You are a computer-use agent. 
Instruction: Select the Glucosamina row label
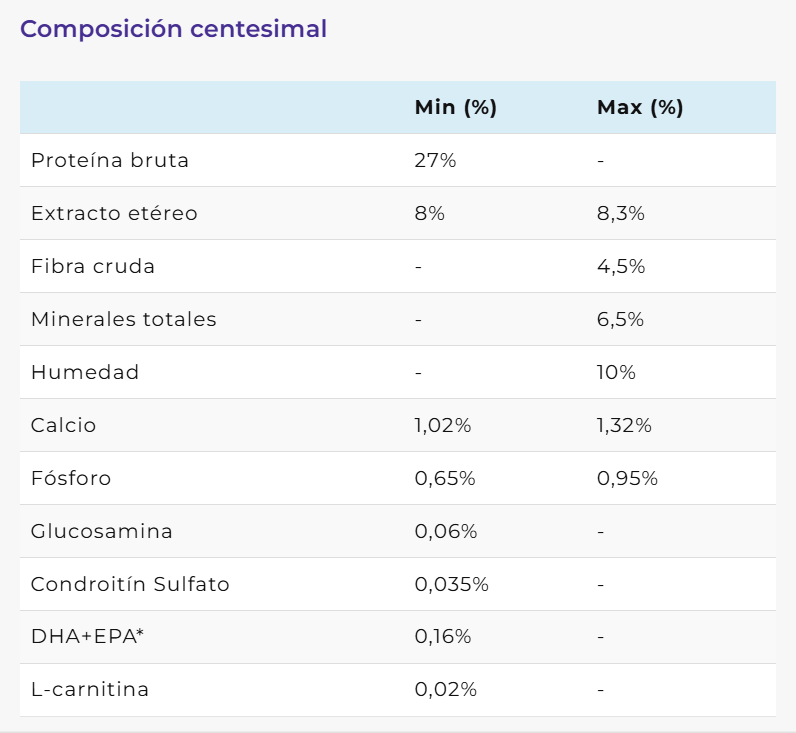[102, 531]
